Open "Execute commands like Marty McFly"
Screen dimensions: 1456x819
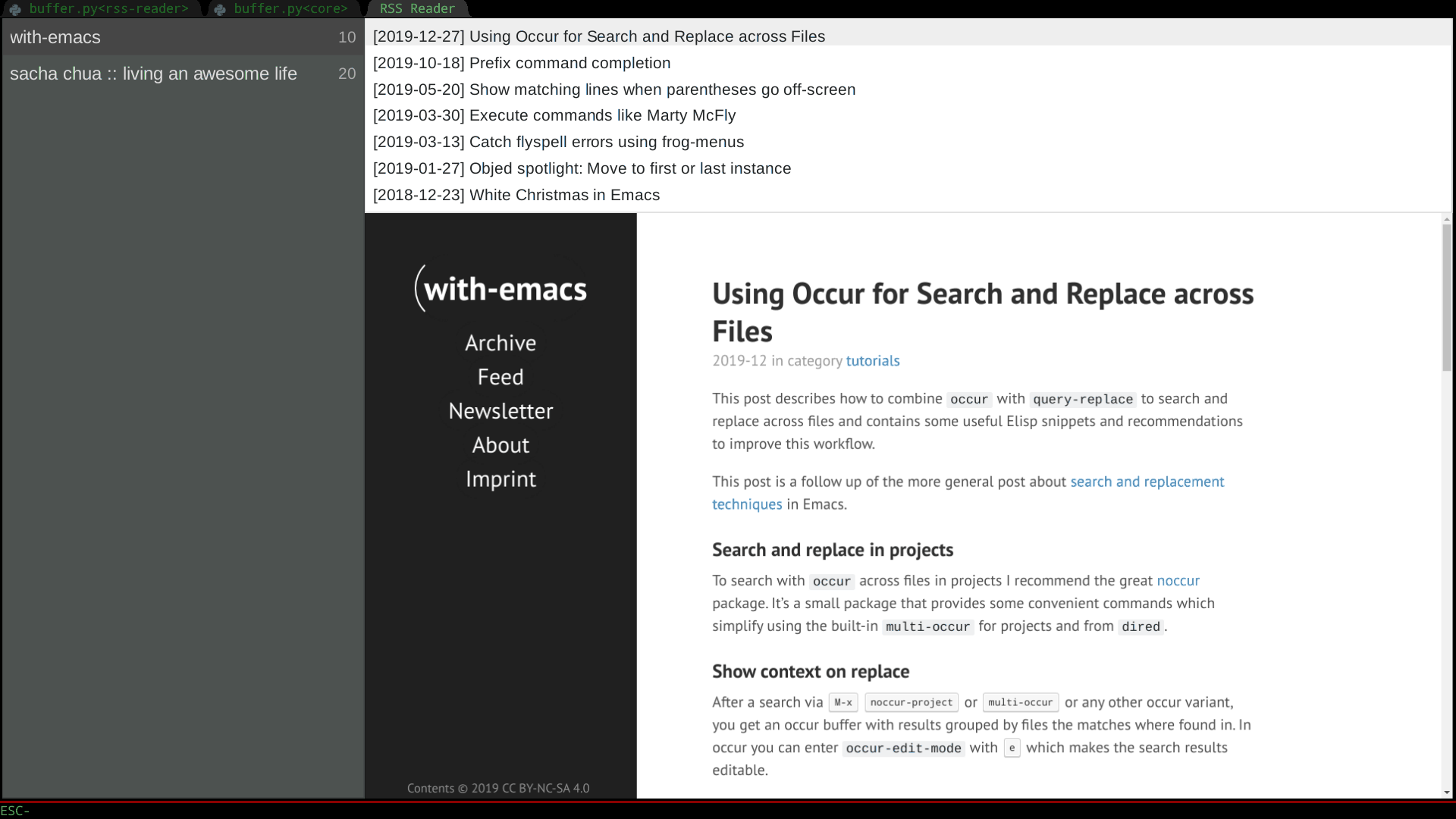(554, 115)
